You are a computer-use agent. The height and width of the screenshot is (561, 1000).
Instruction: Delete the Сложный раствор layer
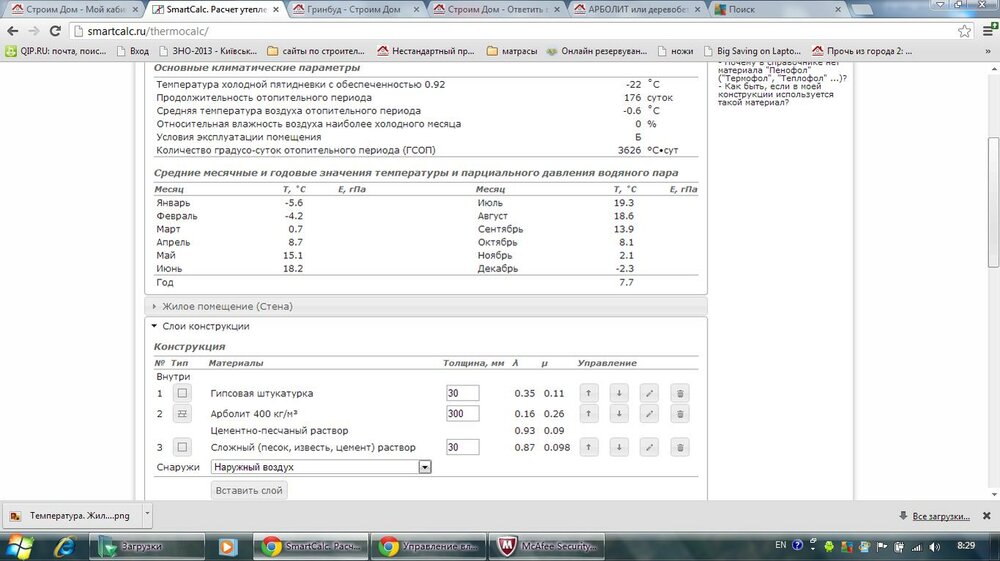point(680,447)
